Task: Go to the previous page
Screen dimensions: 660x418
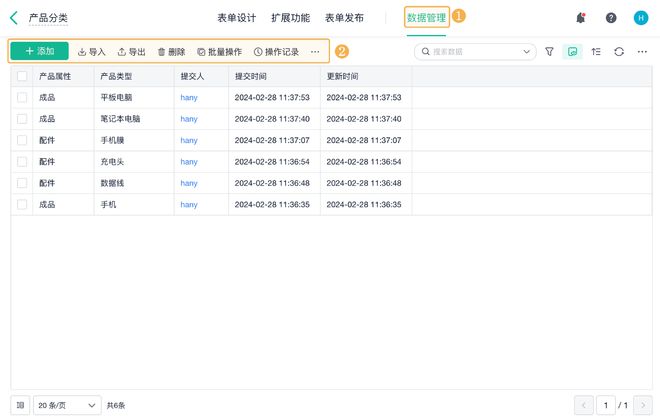Action: click(x=584, y=405)
